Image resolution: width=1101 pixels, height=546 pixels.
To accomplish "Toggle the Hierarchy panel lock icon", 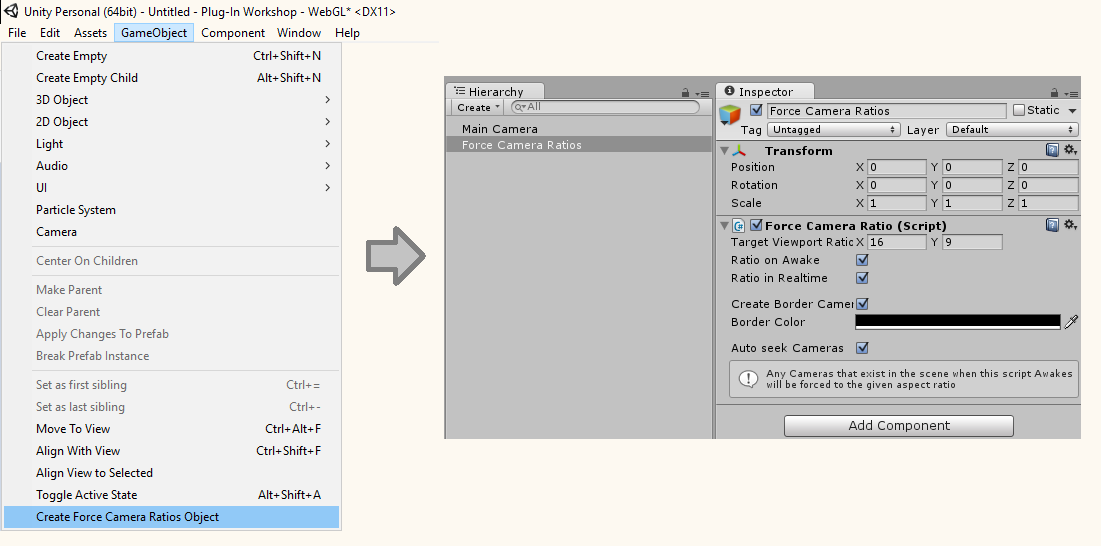I will point(685,92).
